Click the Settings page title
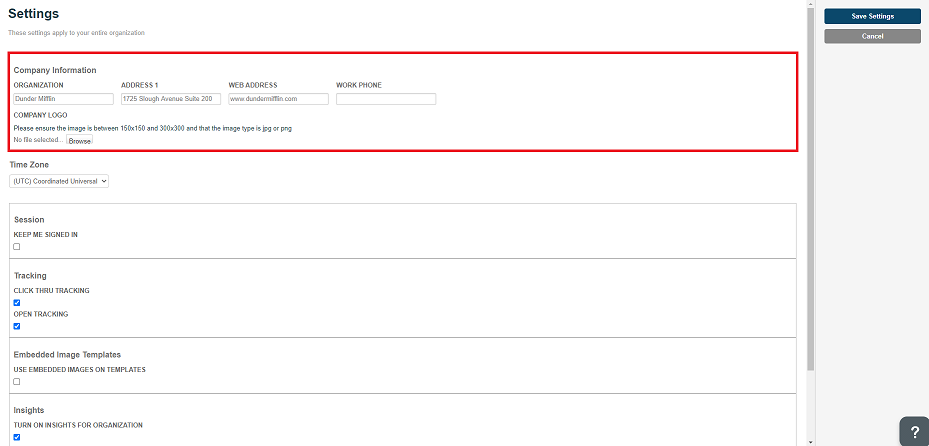 coord(33,13)
